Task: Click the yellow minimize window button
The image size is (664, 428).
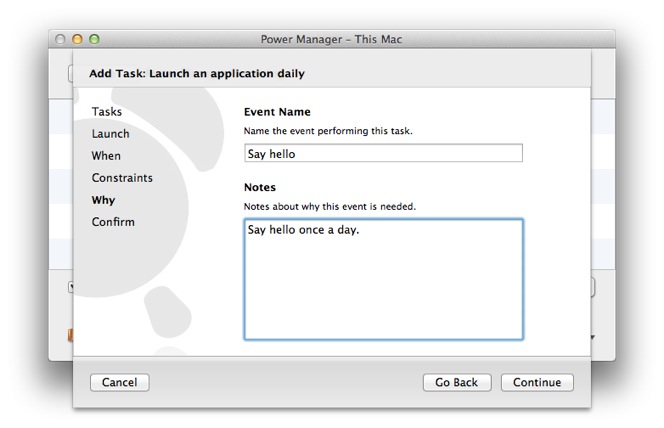Action: point(77,39)
